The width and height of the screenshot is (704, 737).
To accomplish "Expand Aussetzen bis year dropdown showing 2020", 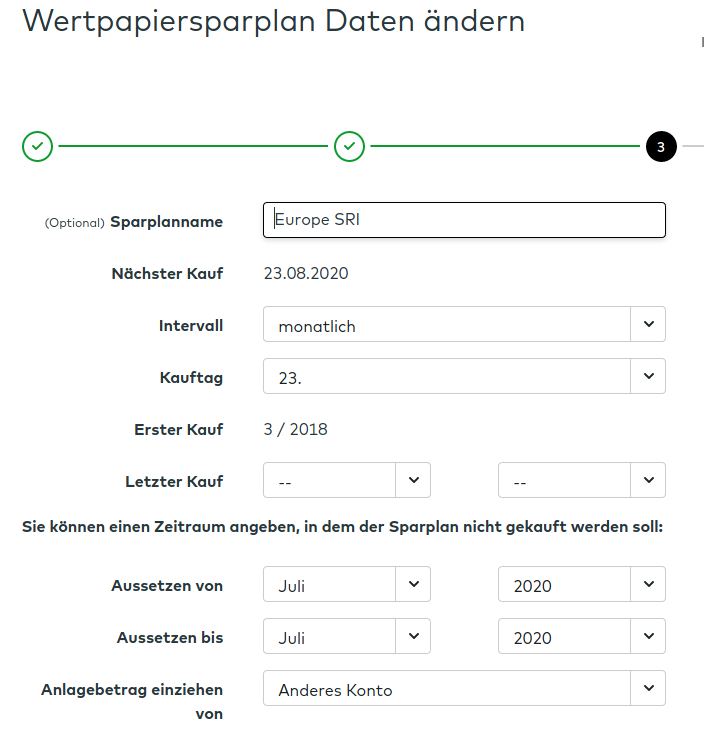I will [x=564, y=637].
